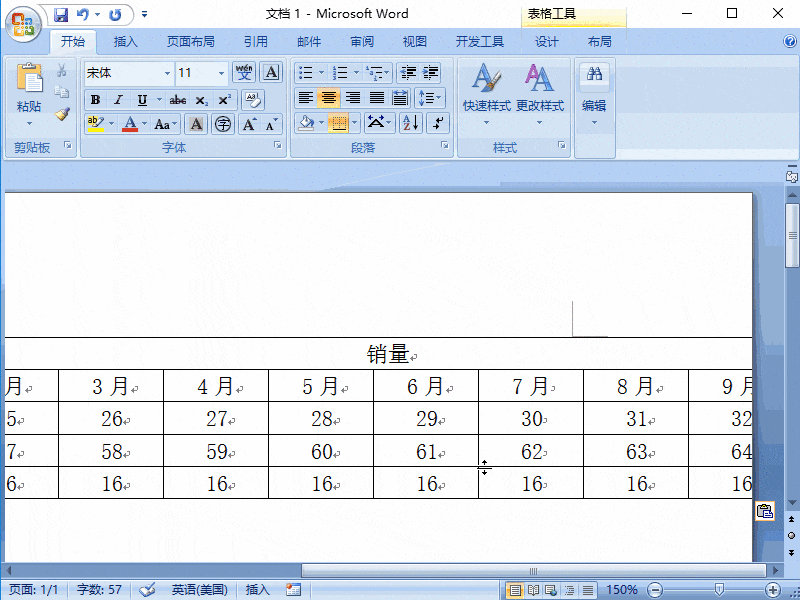Viewport: 800px width, 600px height.
Task: Select the subscript formatting icon
Action: (x=200, y=100)
